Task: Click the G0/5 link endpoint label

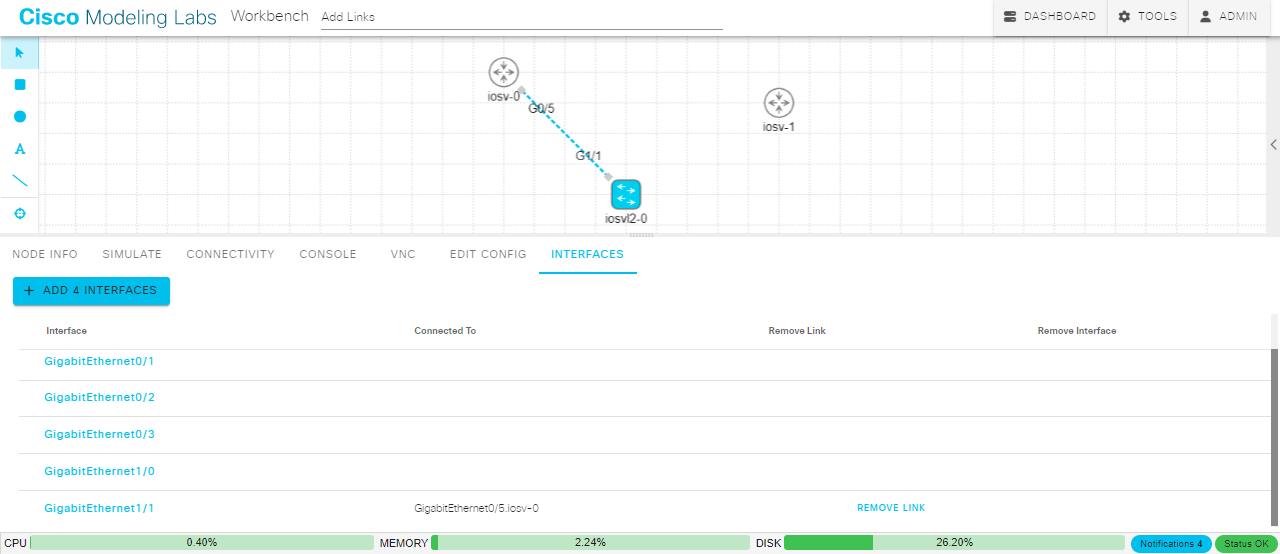Action: tap(541, 108)
